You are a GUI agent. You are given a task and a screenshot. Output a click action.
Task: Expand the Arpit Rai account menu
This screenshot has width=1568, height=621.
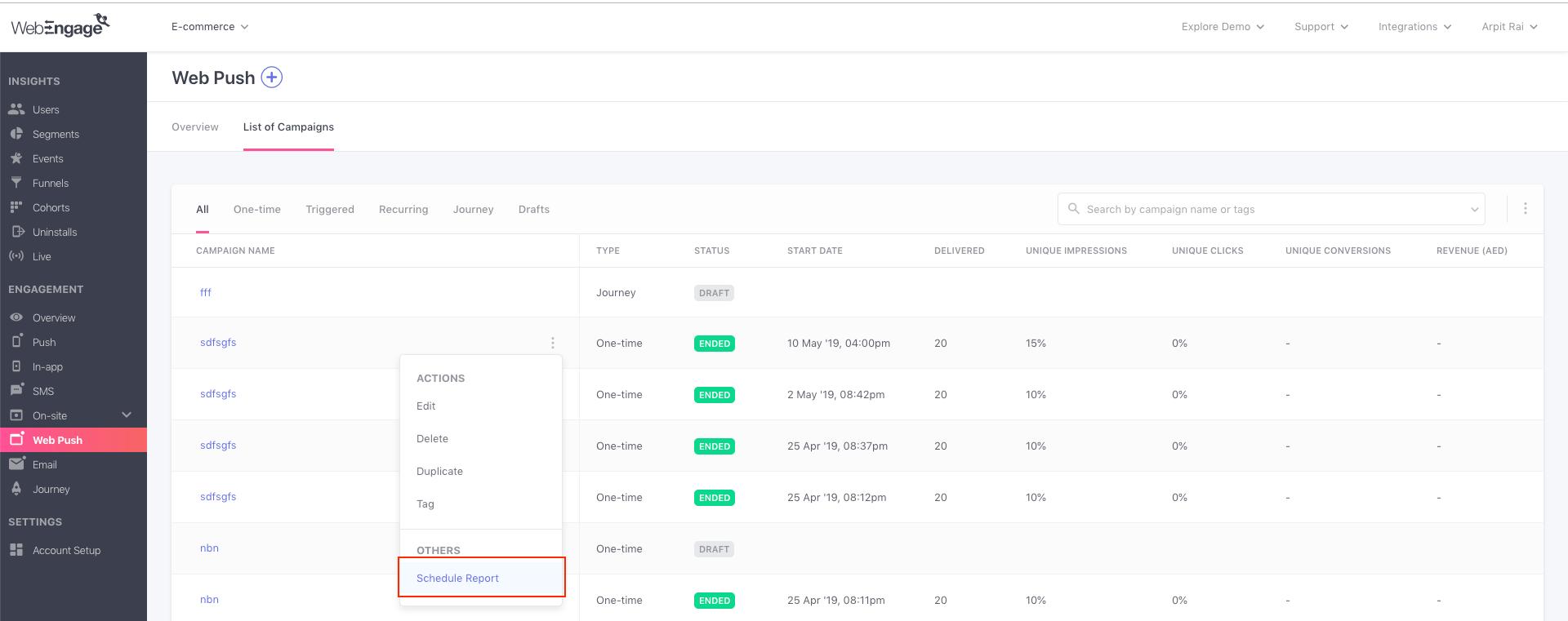coord(1509,27)
